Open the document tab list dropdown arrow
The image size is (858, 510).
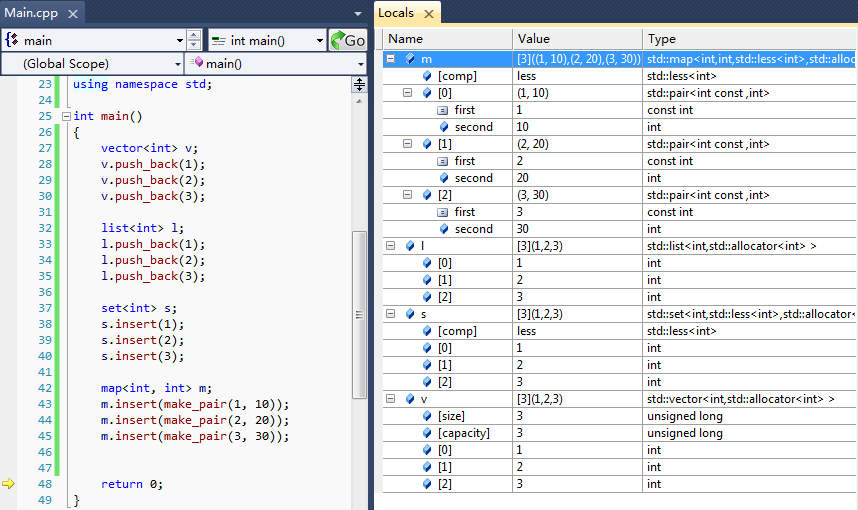point(358,14)
